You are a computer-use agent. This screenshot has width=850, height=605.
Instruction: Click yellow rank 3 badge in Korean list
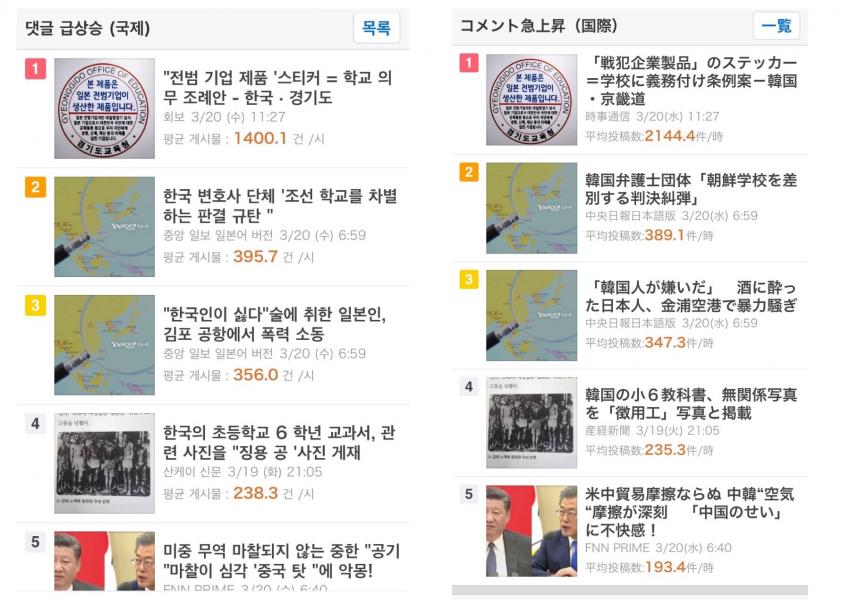[35, 305]
